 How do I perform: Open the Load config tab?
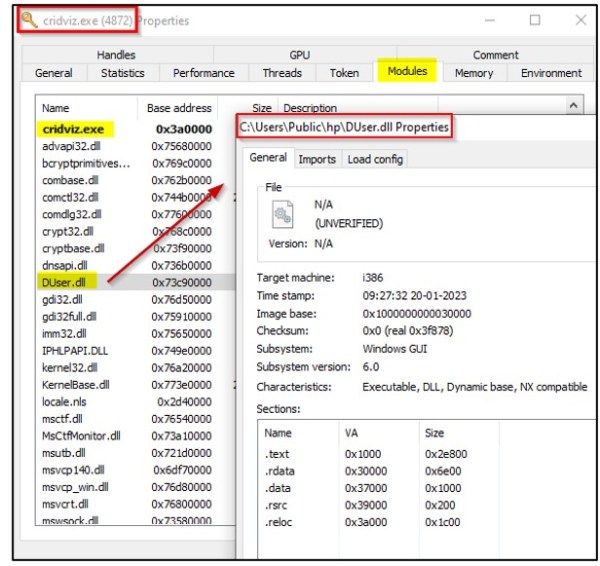[x=375, y=159]
